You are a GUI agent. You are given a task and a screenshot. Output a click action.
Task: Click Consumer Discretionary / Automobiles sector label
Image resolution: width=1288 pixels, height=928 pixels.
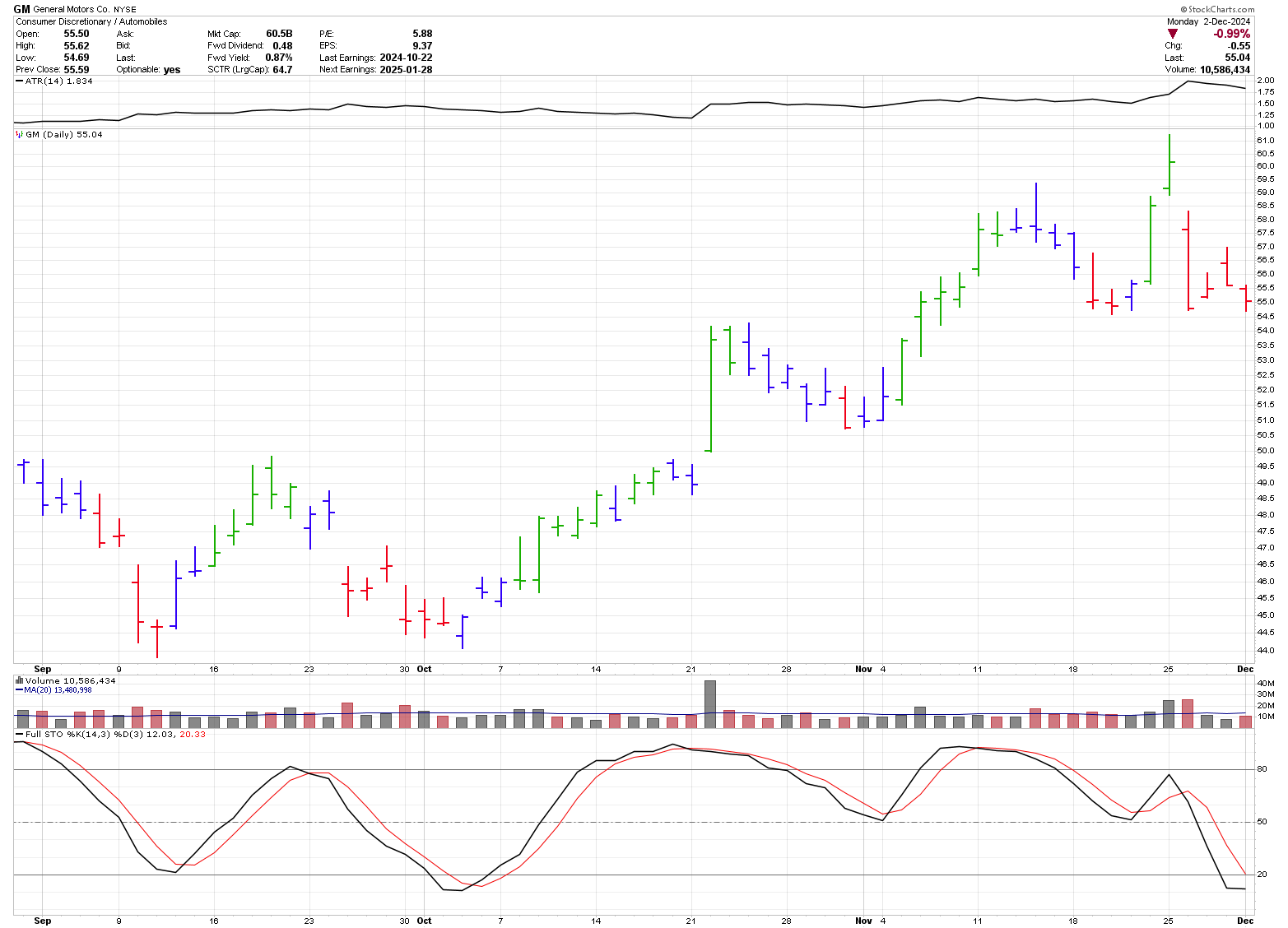91,21
